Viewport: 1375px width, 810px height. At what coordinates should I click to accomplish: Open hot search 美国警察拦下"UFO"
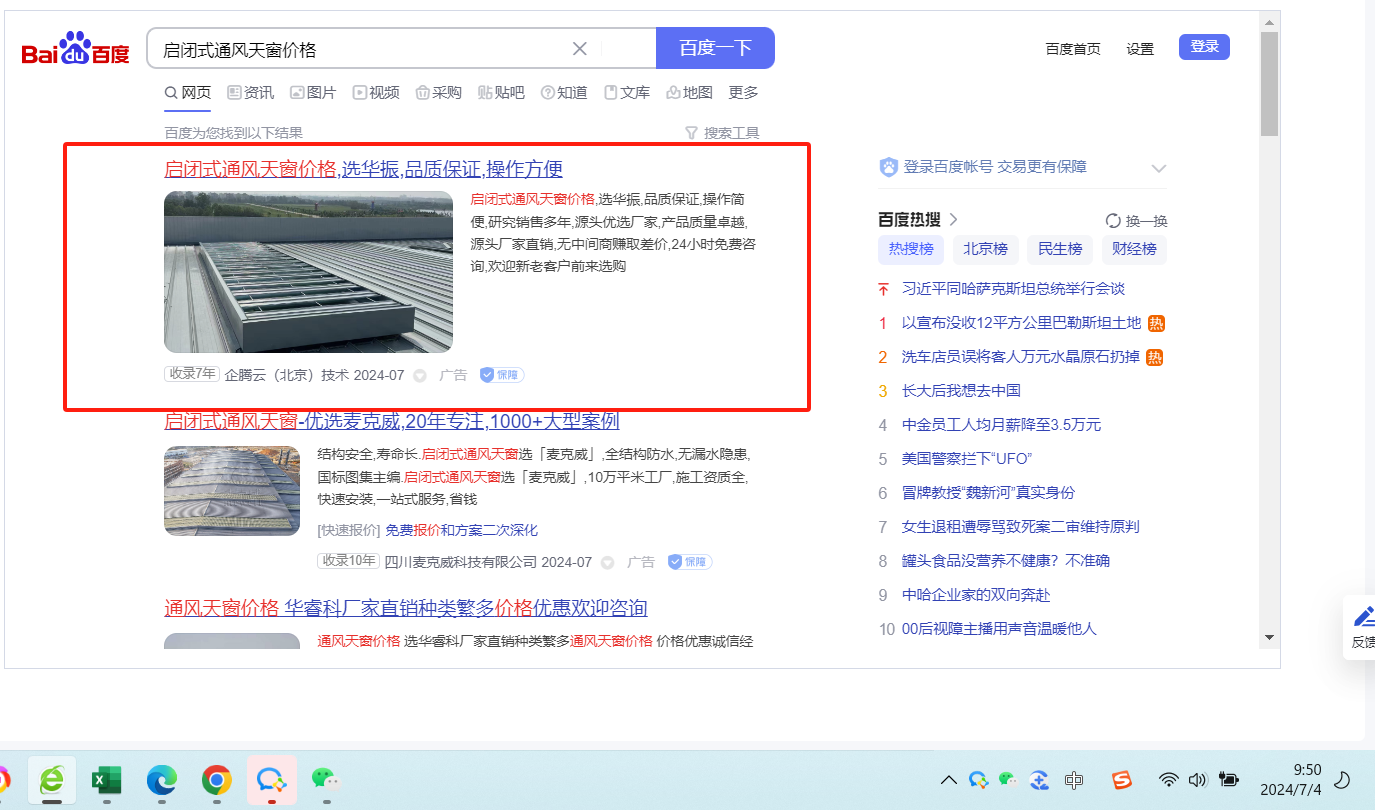pos(966,459)
